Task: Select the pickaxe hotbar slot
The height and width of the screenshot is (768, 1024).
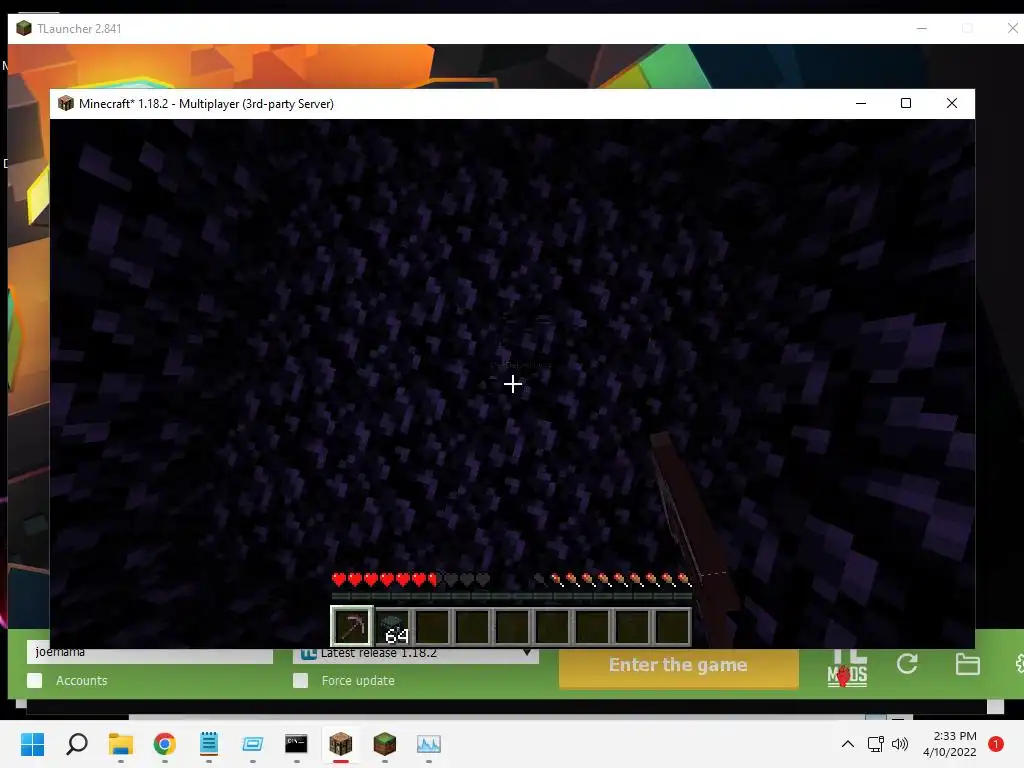Action: (x=352, y=626)
